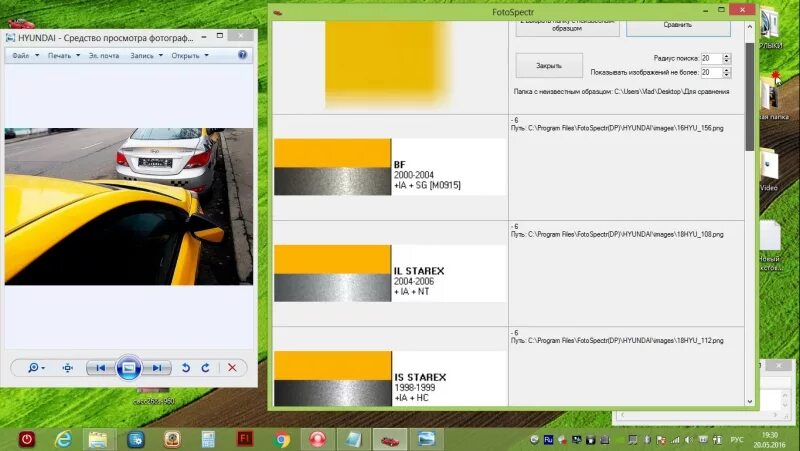Open the Calculator from the taskbar

click(x=208, y=439)
